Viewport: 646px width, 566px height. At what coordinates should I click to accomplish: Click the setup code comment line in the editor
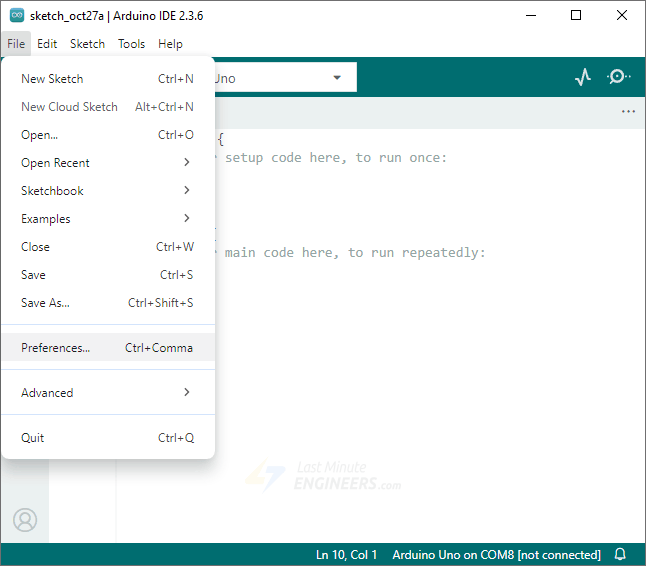[336, 158]
